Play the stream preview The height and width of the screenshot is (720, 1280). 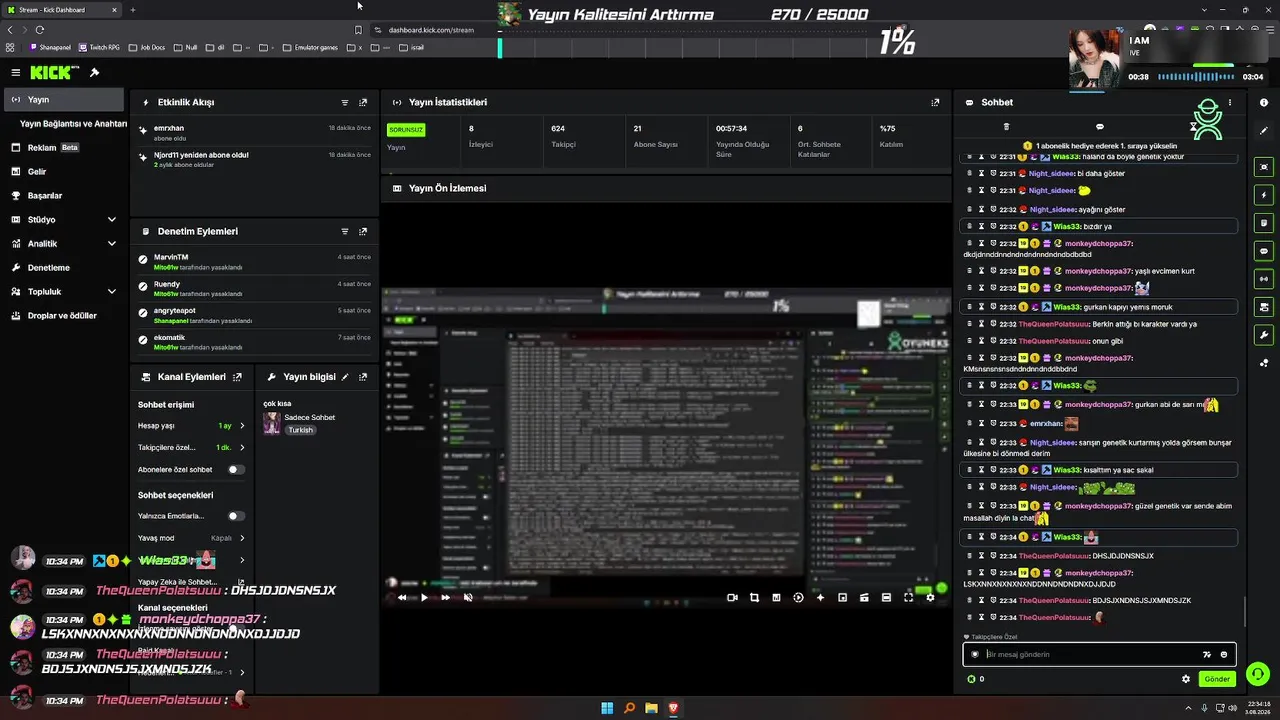[424, 597]
